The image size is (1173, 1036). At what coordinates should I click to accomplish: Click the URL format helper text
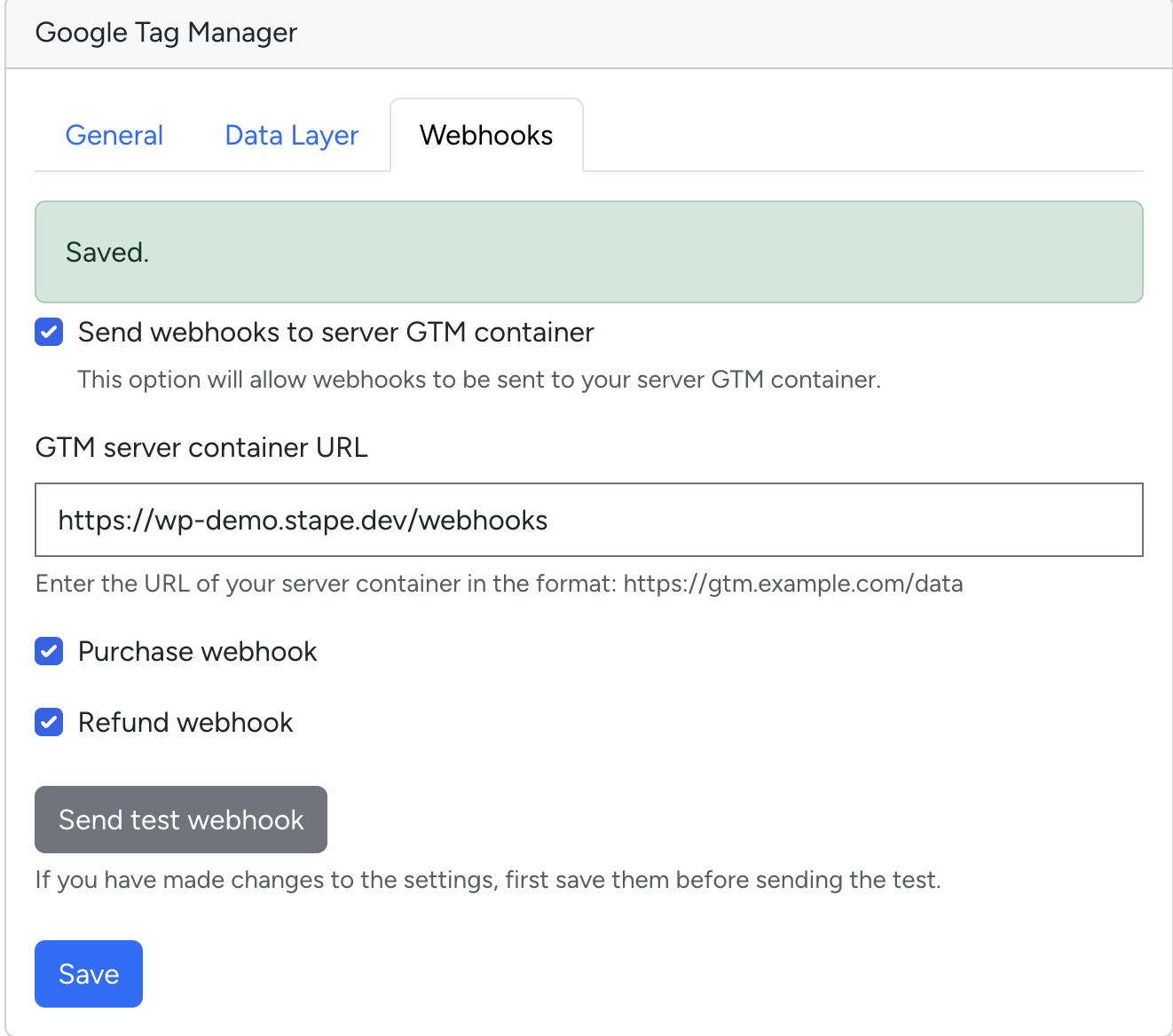499,584
